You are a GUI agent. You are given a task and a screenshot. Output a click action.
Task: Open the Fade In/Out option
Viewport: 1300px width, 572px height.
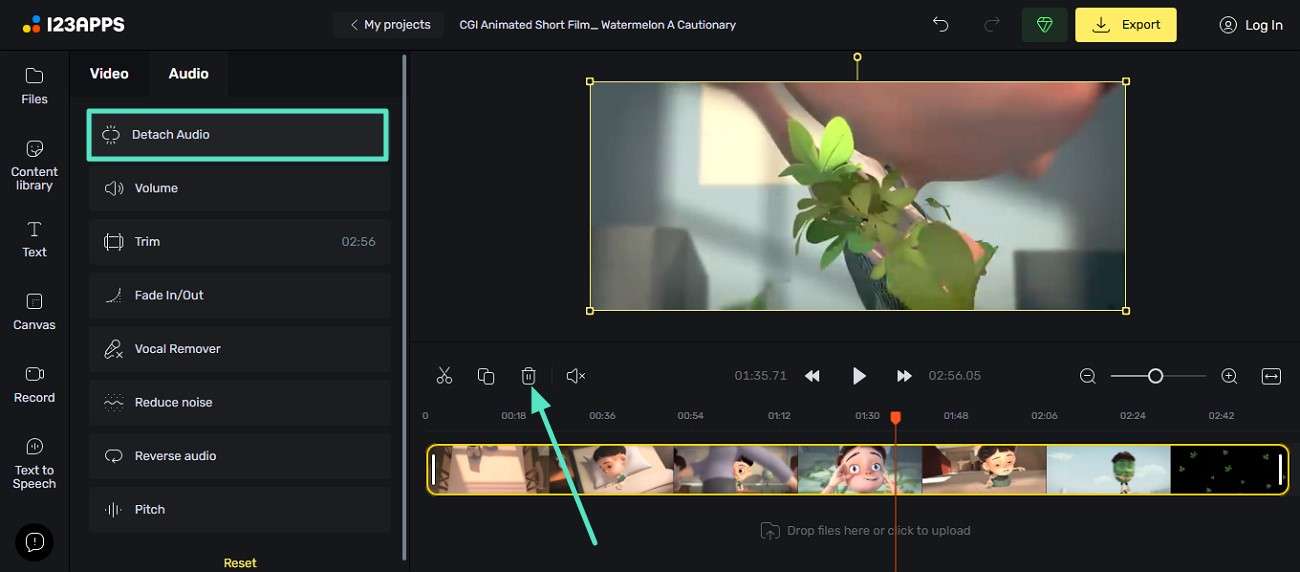tap(238, 295)
